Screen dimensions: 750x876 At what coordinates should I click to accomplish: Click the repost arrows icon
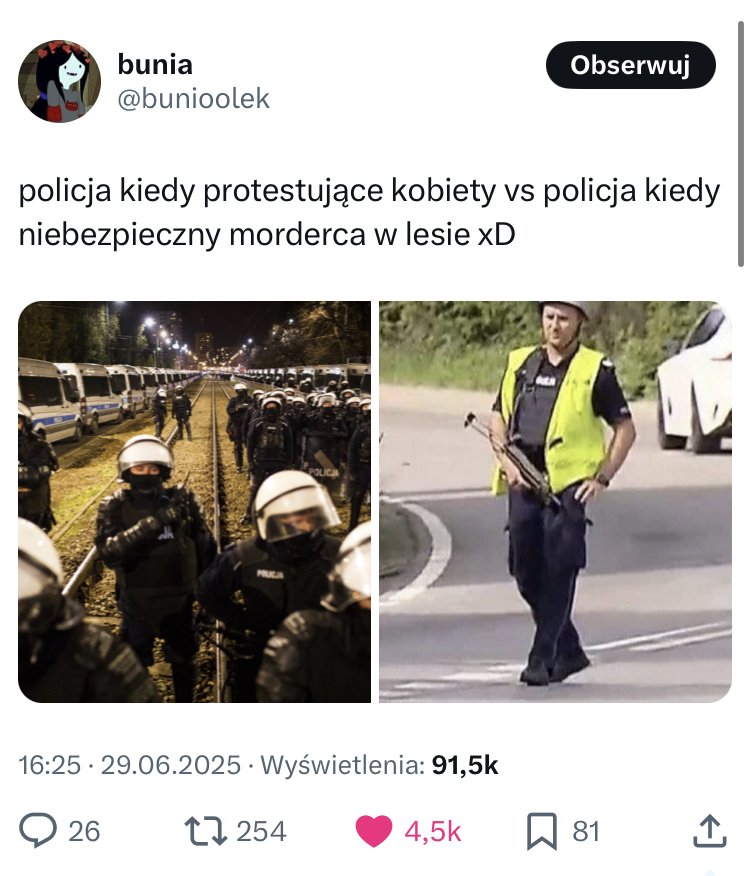coord(205,831)
